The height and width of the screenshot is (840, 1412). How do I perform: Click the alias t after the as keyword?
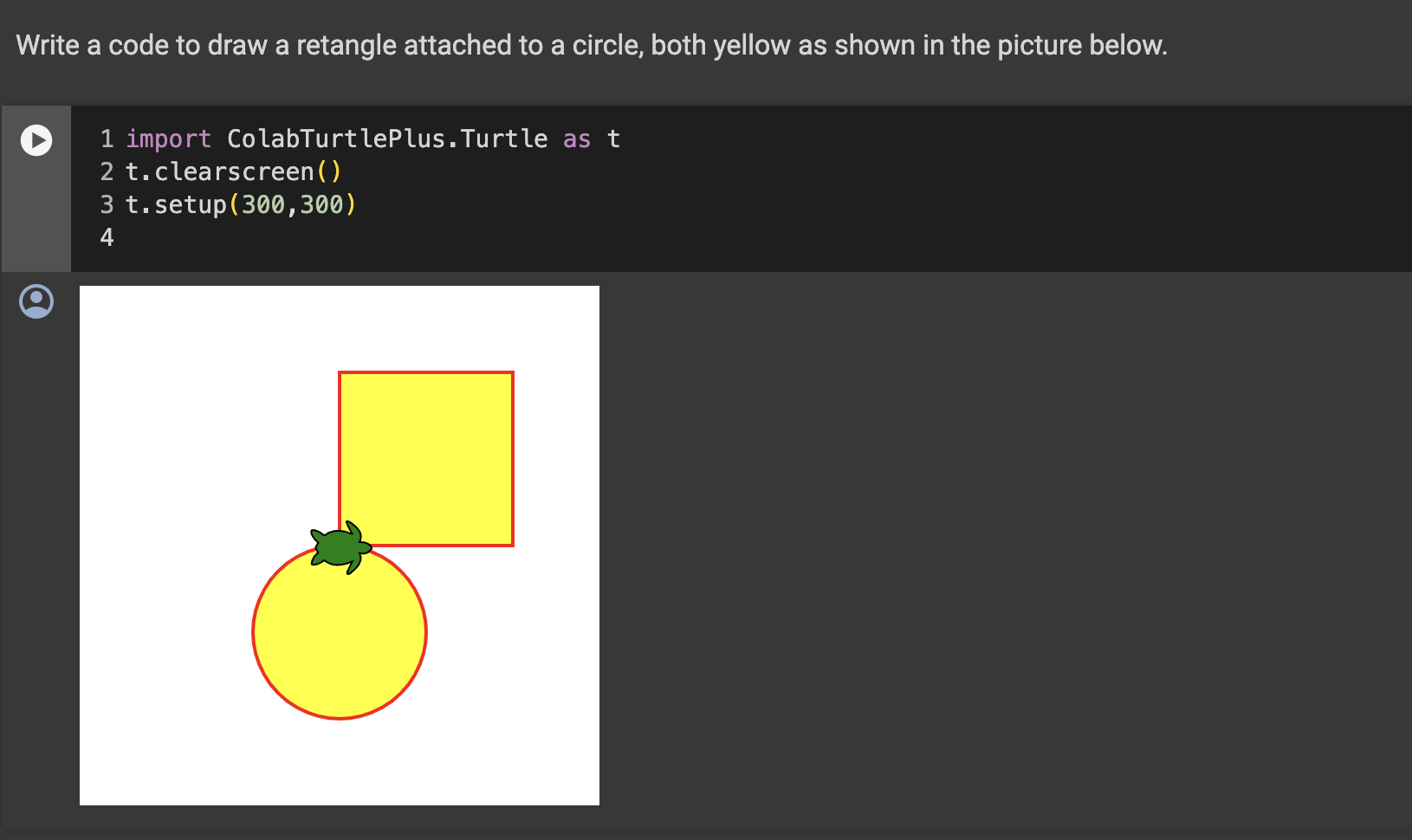(614, 139)
